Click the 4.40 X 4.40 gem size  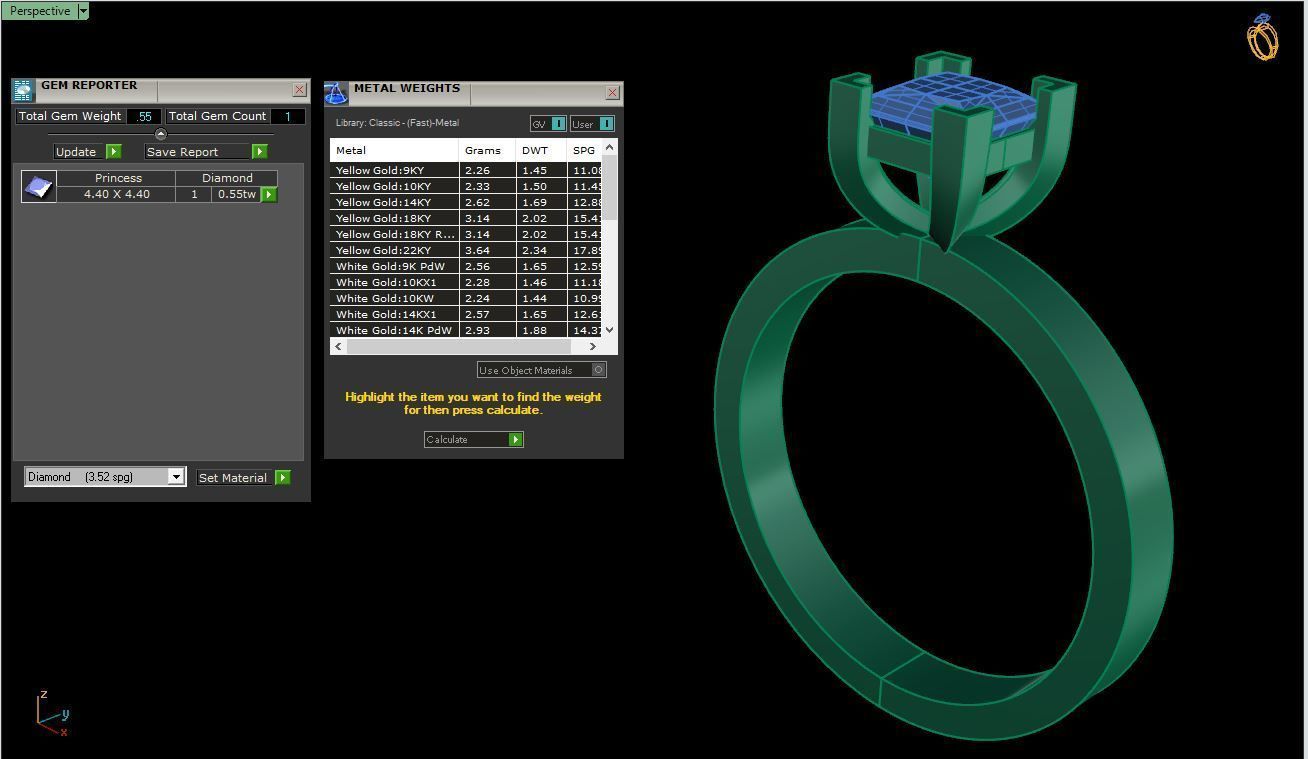tap(117, 194)
